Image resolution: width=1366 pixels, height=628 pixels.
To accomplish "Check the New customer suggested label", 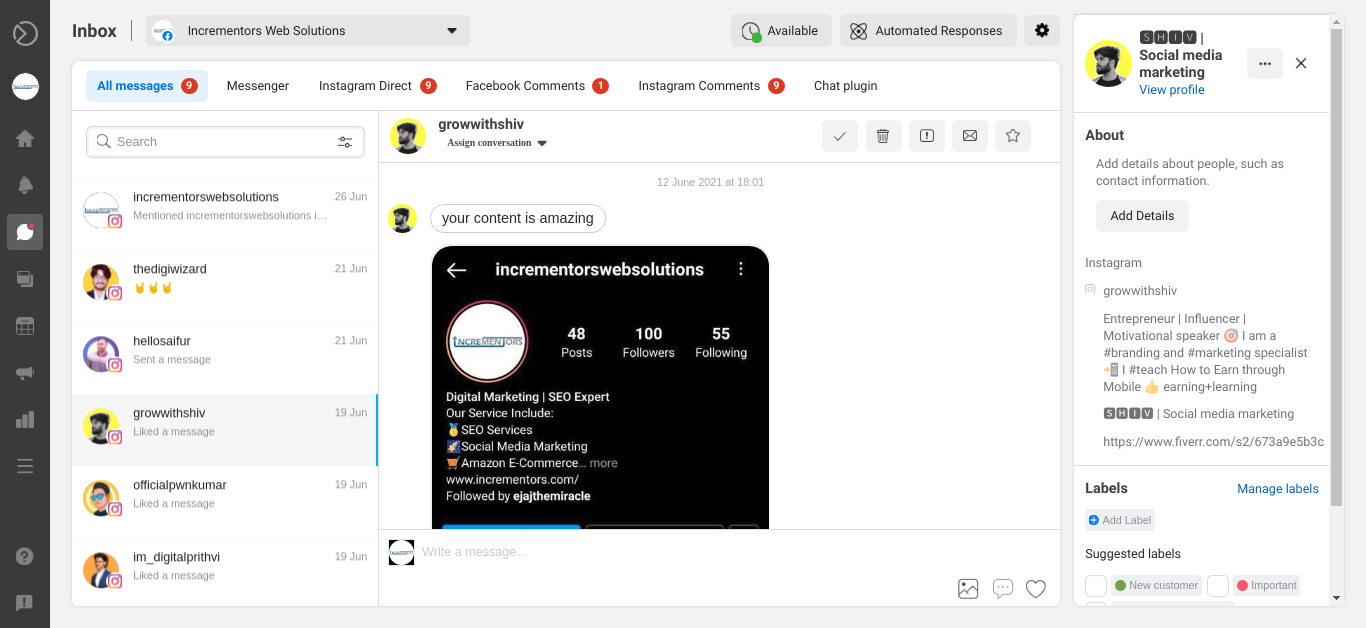I will click(x=1096, y=586).
